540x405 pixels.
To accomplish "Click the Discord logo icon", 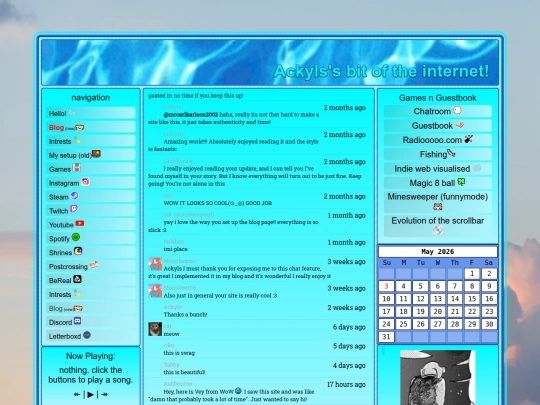I will 77,321.
